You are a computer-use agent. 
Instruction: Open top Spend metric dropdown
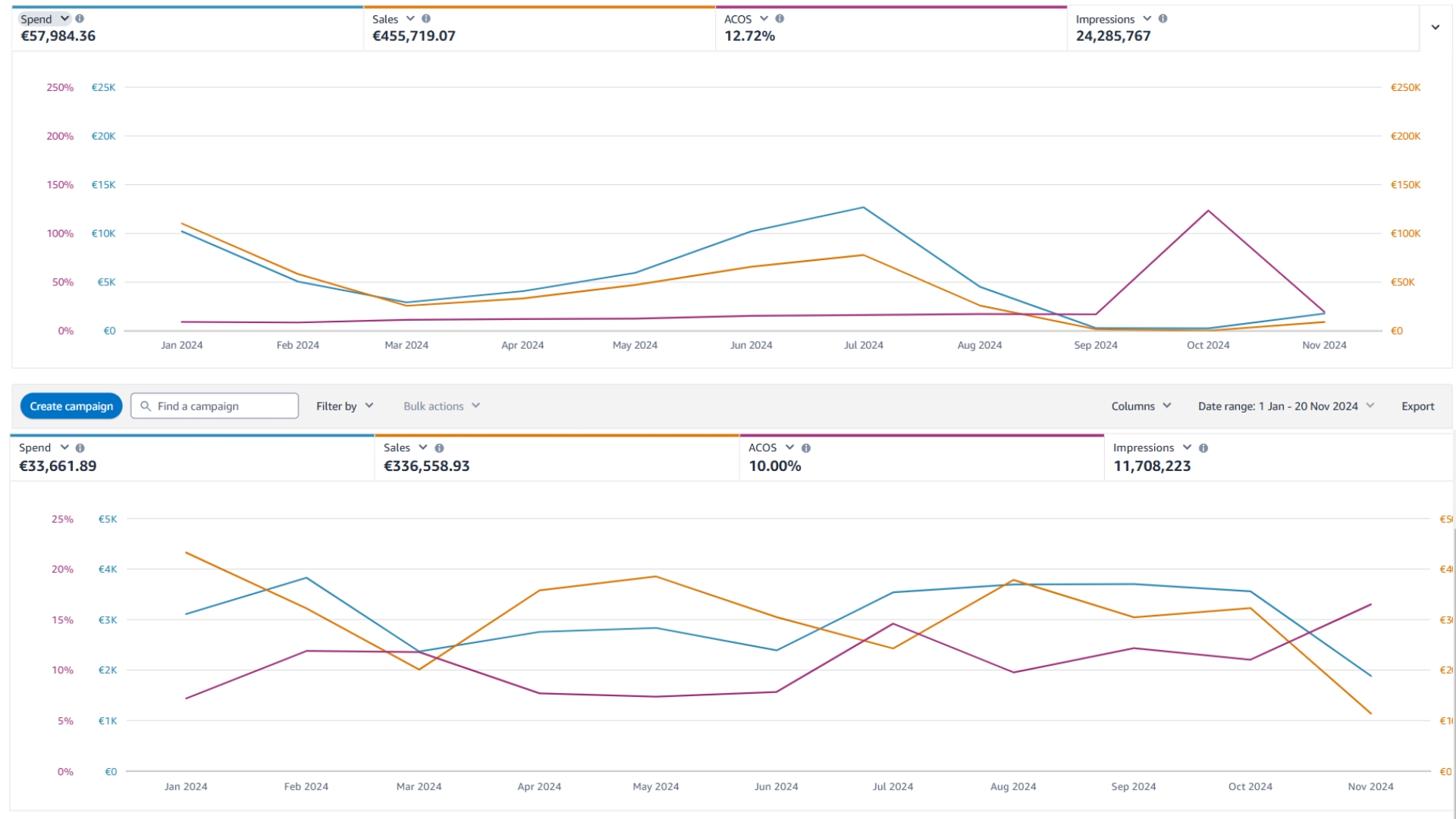(x=65, y=19)
